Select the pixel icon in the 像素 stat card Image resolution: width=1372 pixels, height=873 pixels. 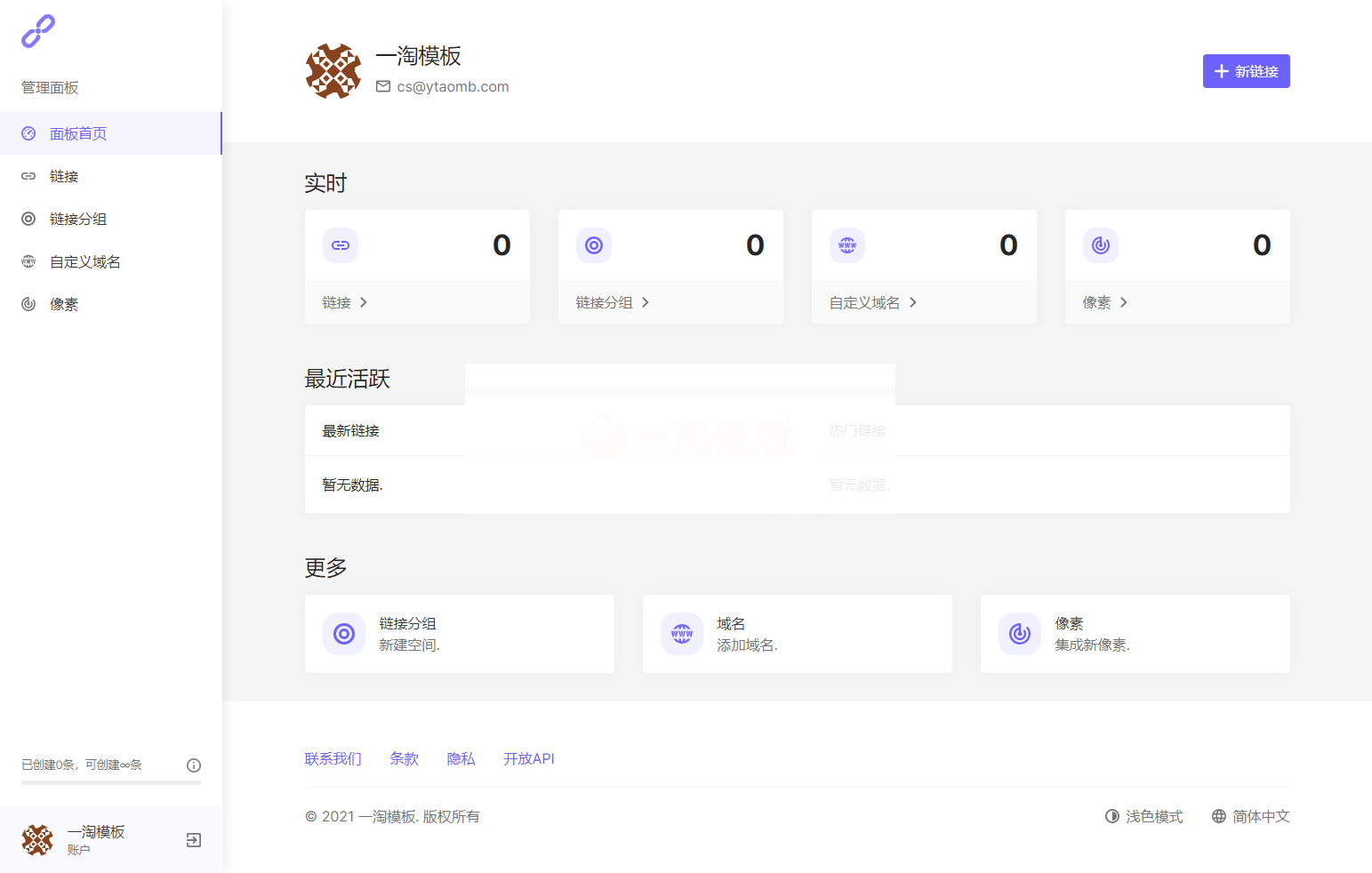(1101, 245)
